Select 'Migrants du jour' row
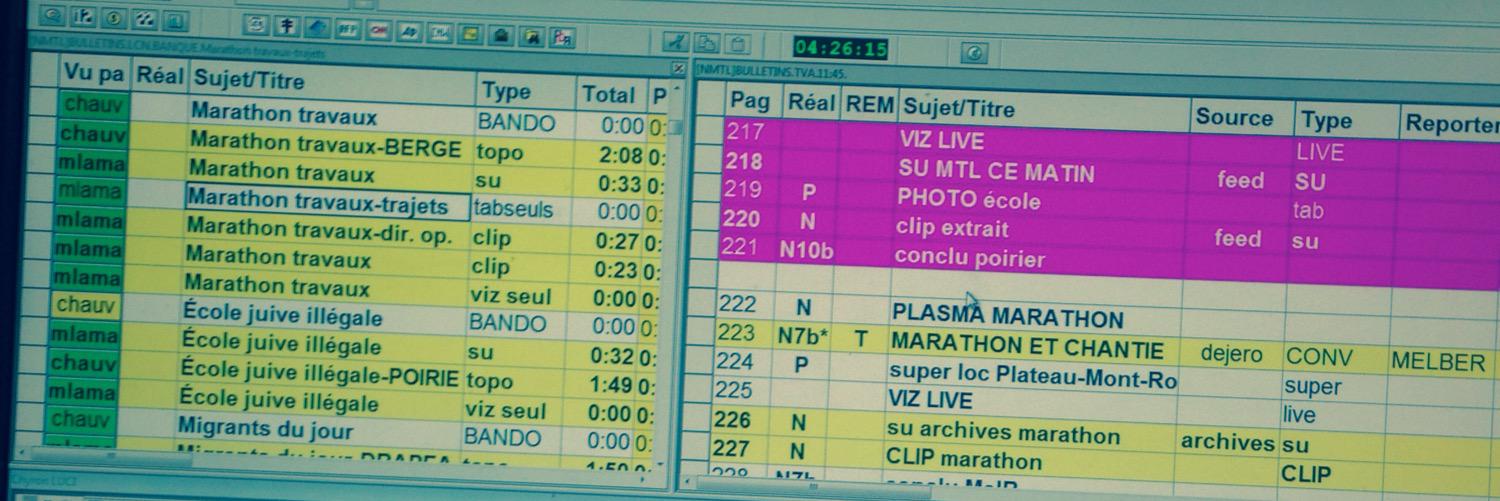 tap(265, 428)
